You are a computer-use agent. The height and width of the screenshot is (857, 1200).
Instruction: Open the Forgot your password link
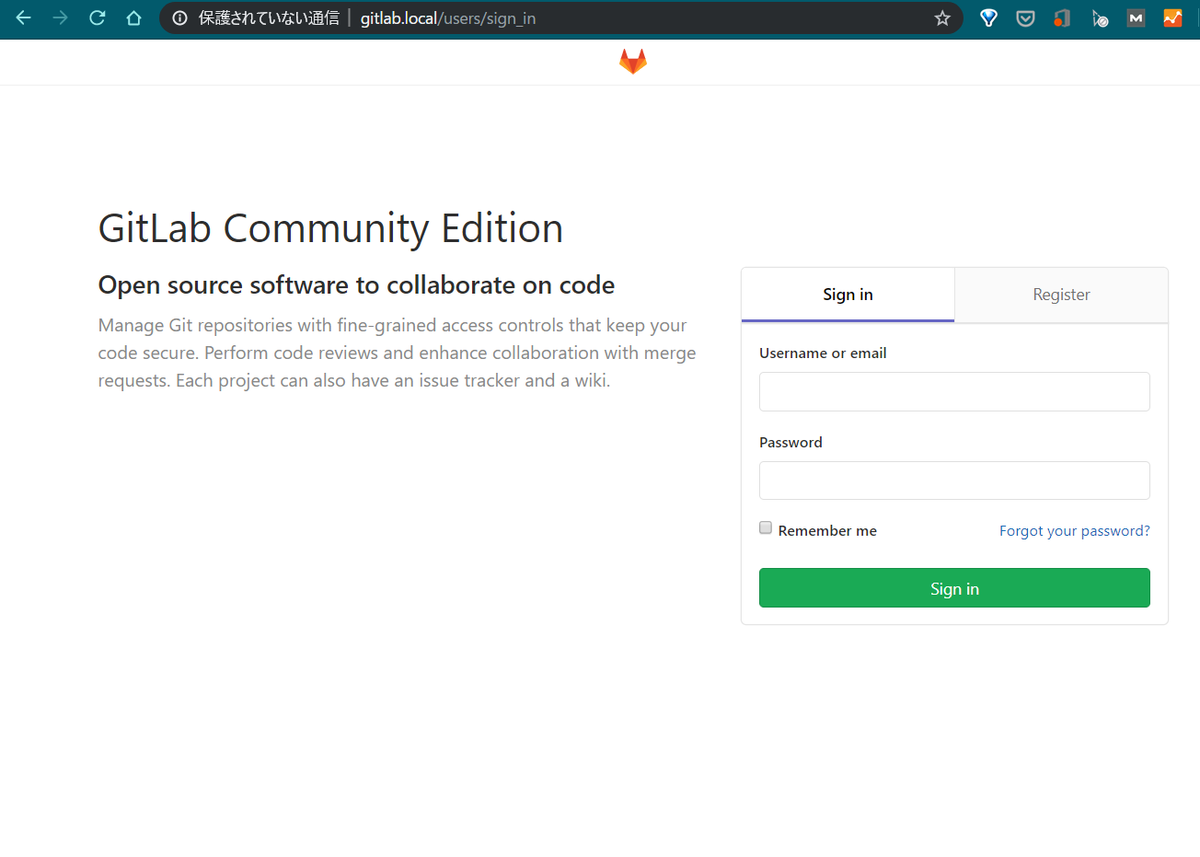coord(1074,531)
